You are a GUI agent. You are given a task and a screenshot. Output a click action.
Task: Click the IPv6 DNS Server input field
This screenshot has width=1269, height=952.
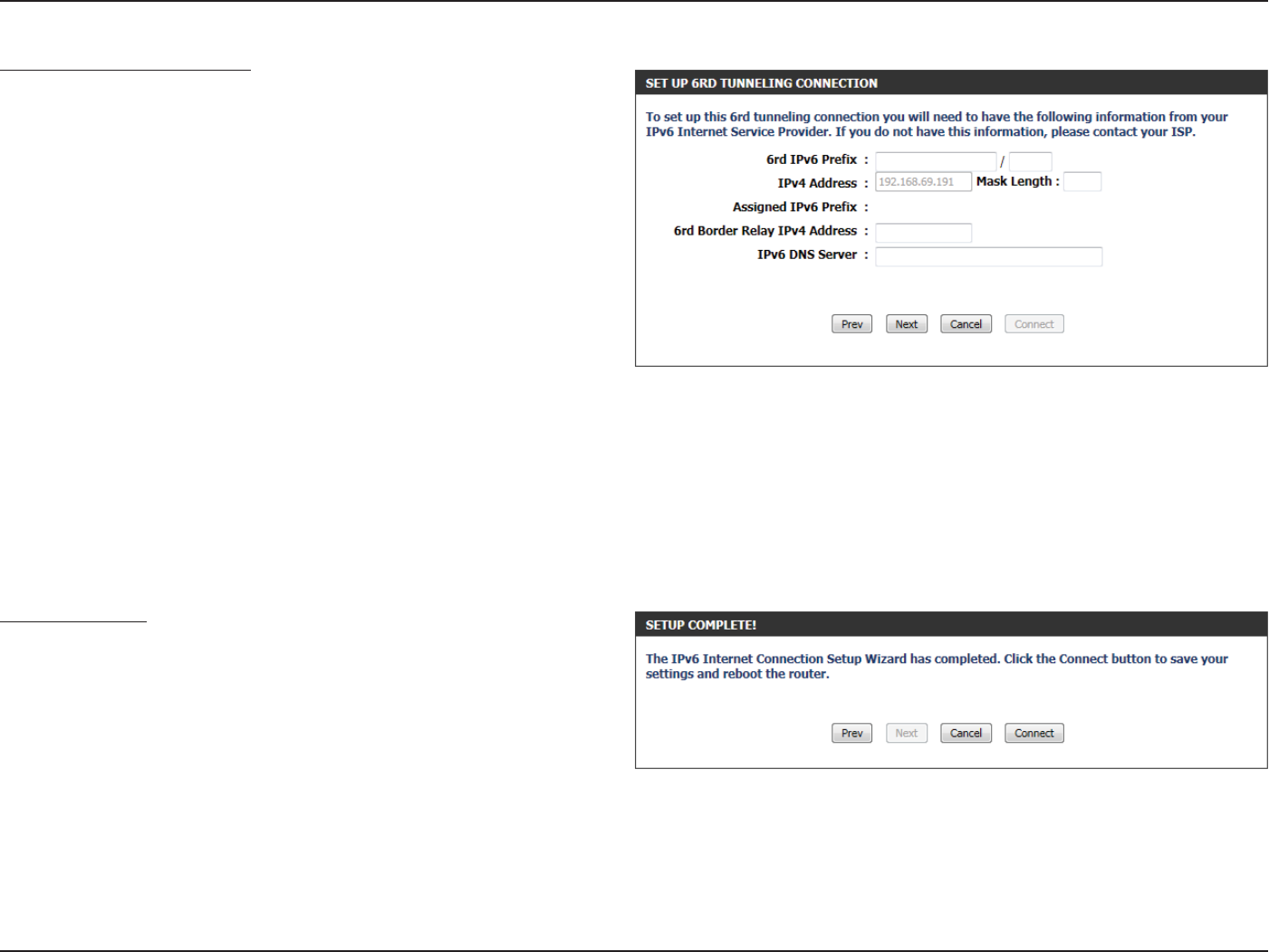pyautogui.click(x=988, y=256)
